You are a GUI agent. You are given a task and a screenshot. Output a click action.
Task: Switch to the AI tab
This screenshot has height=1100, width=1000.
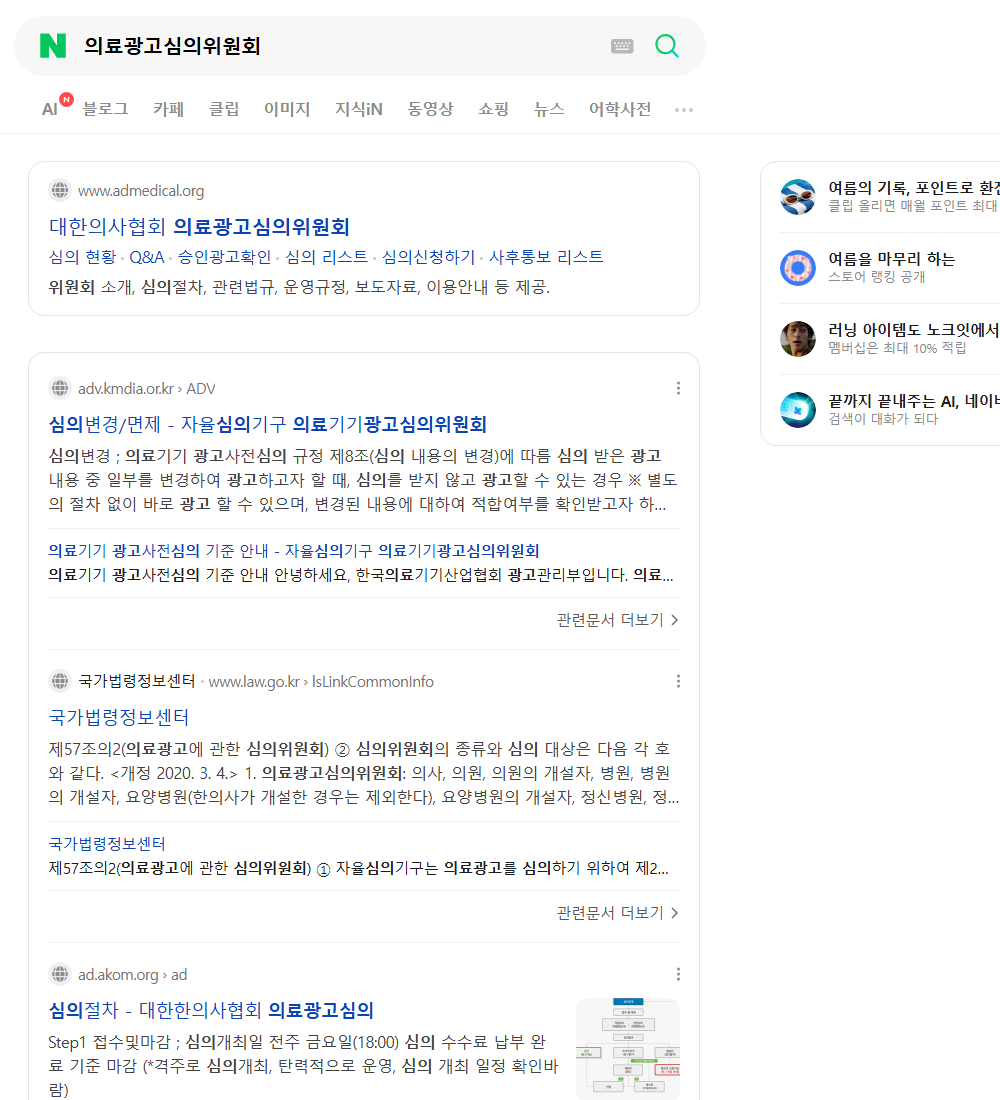[x=50, y=109]
